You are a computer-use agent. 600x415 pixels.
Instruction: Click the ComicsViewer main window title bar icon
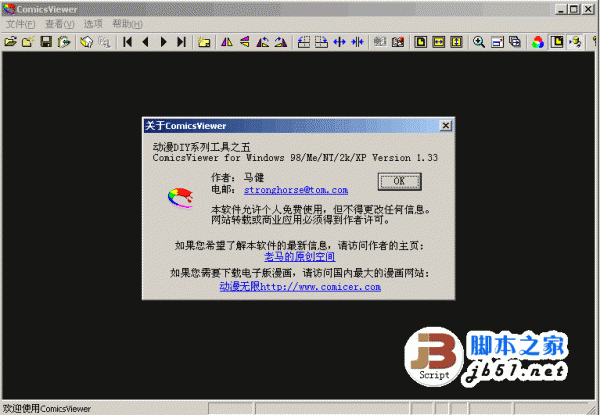click(x=9, y=9)
